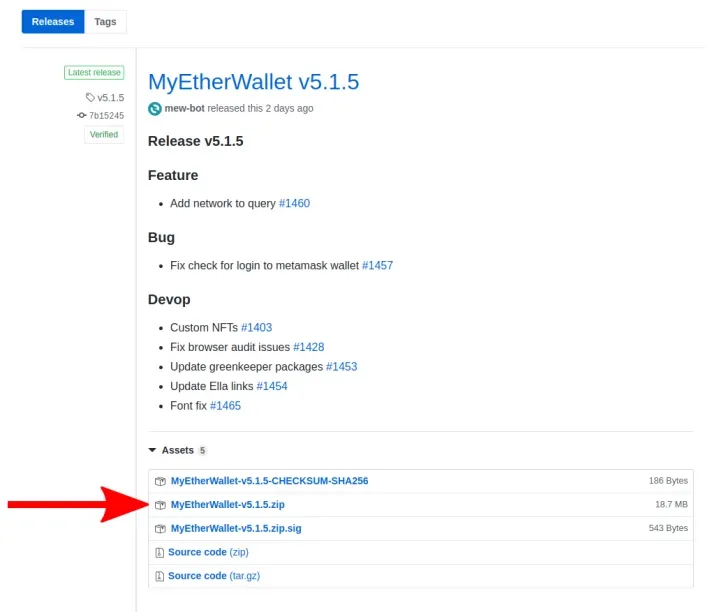
Task: Click the 'released this 2 days ago' text
Action: [x=260, y=108]
